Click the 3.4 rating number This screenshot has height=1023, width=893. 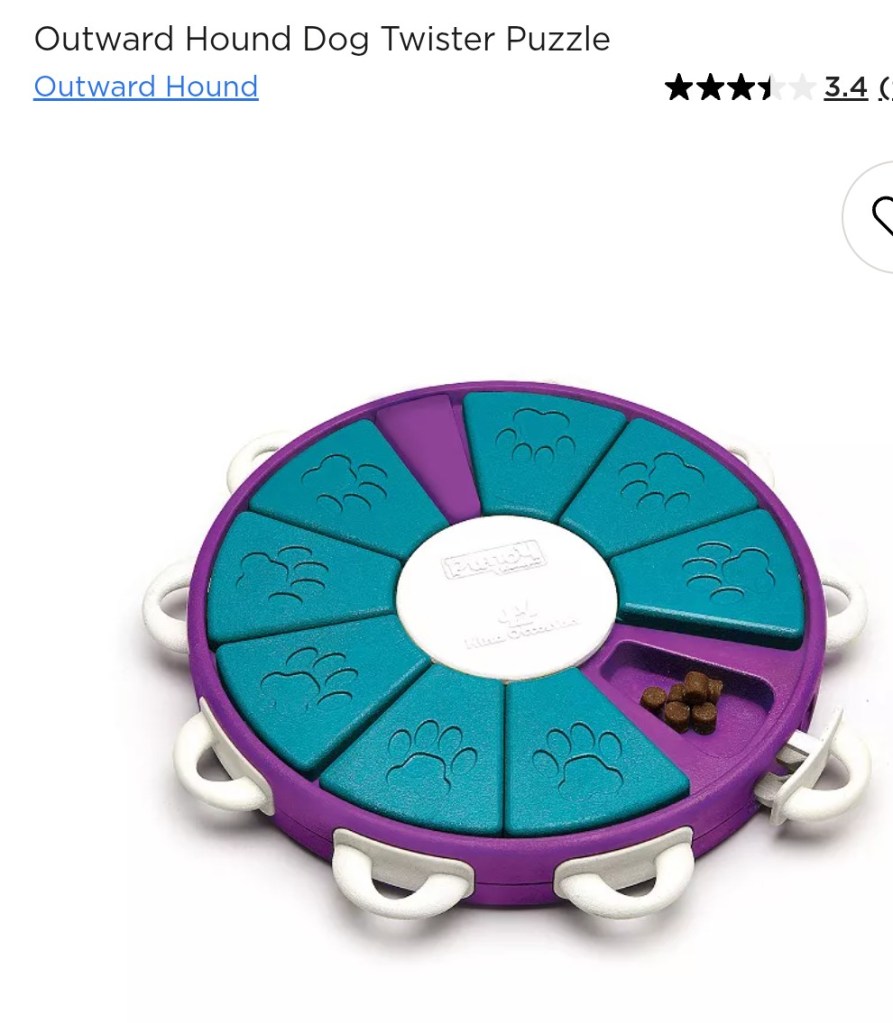pos(845,87)
